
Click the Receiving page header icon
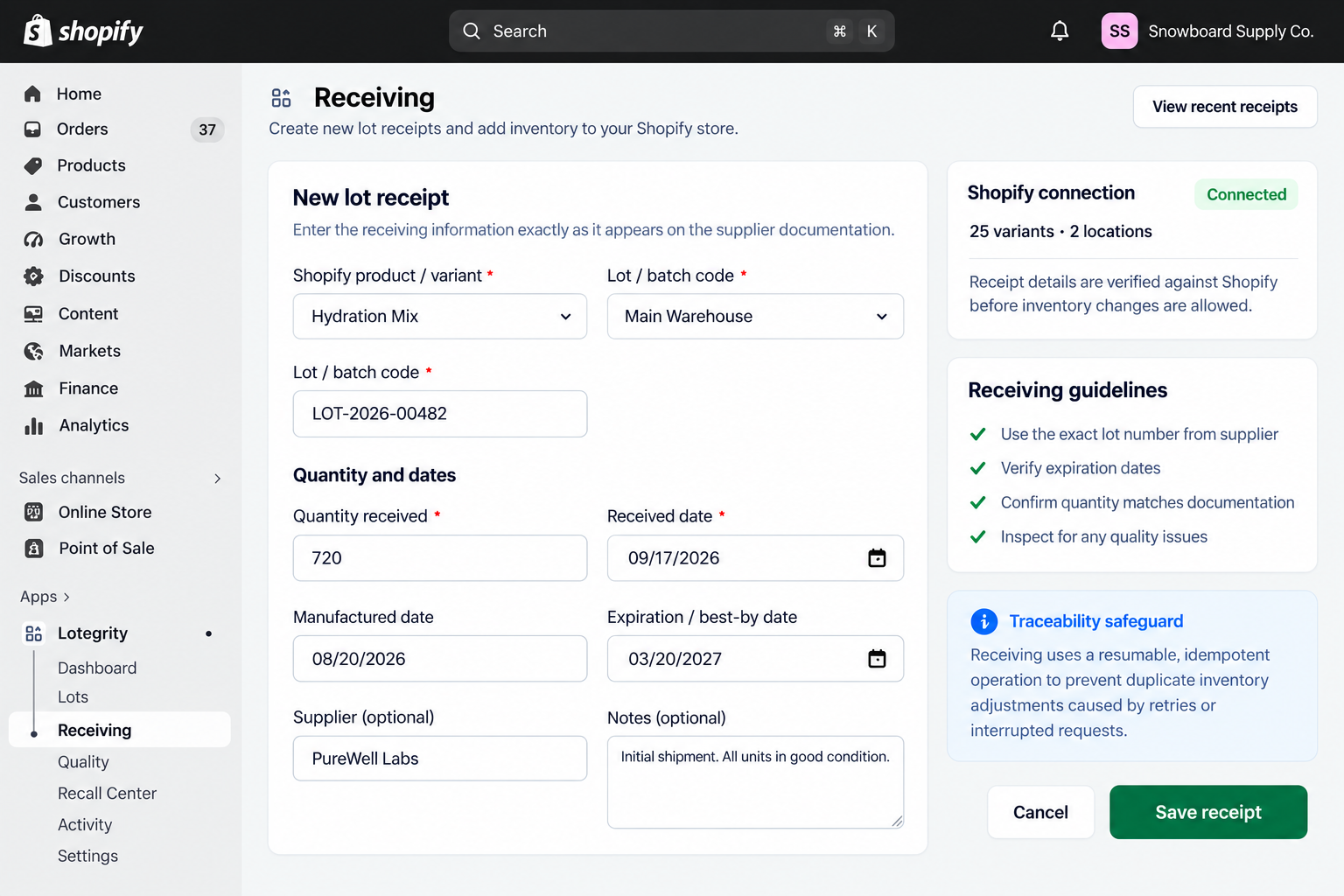281,97
